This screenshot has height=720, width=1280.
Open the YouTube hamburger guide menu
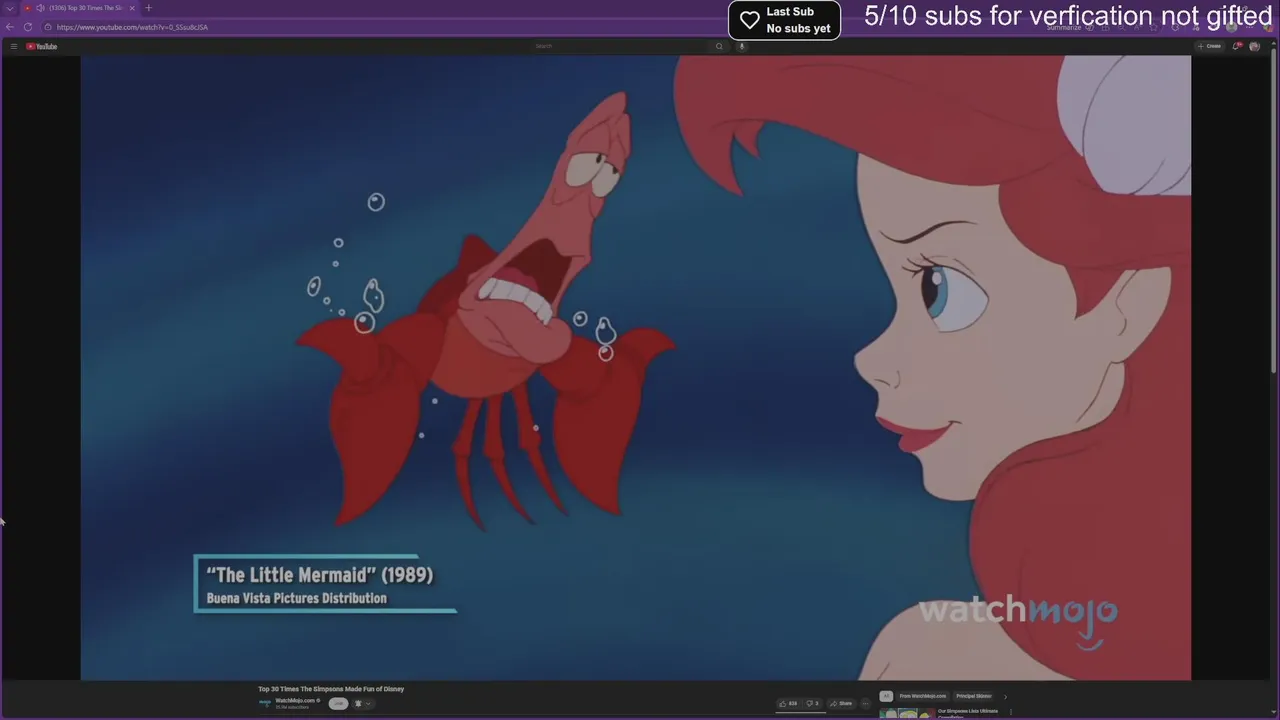[x=13, y=46]
